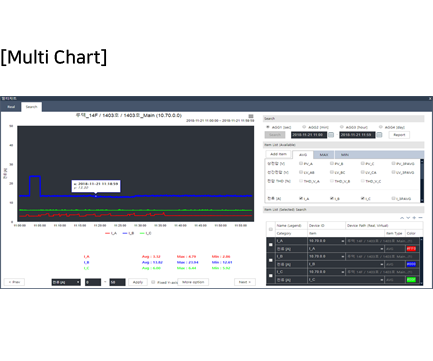Open the chart hamburger menu icon
433x361 pixels.
click(251, 116)
